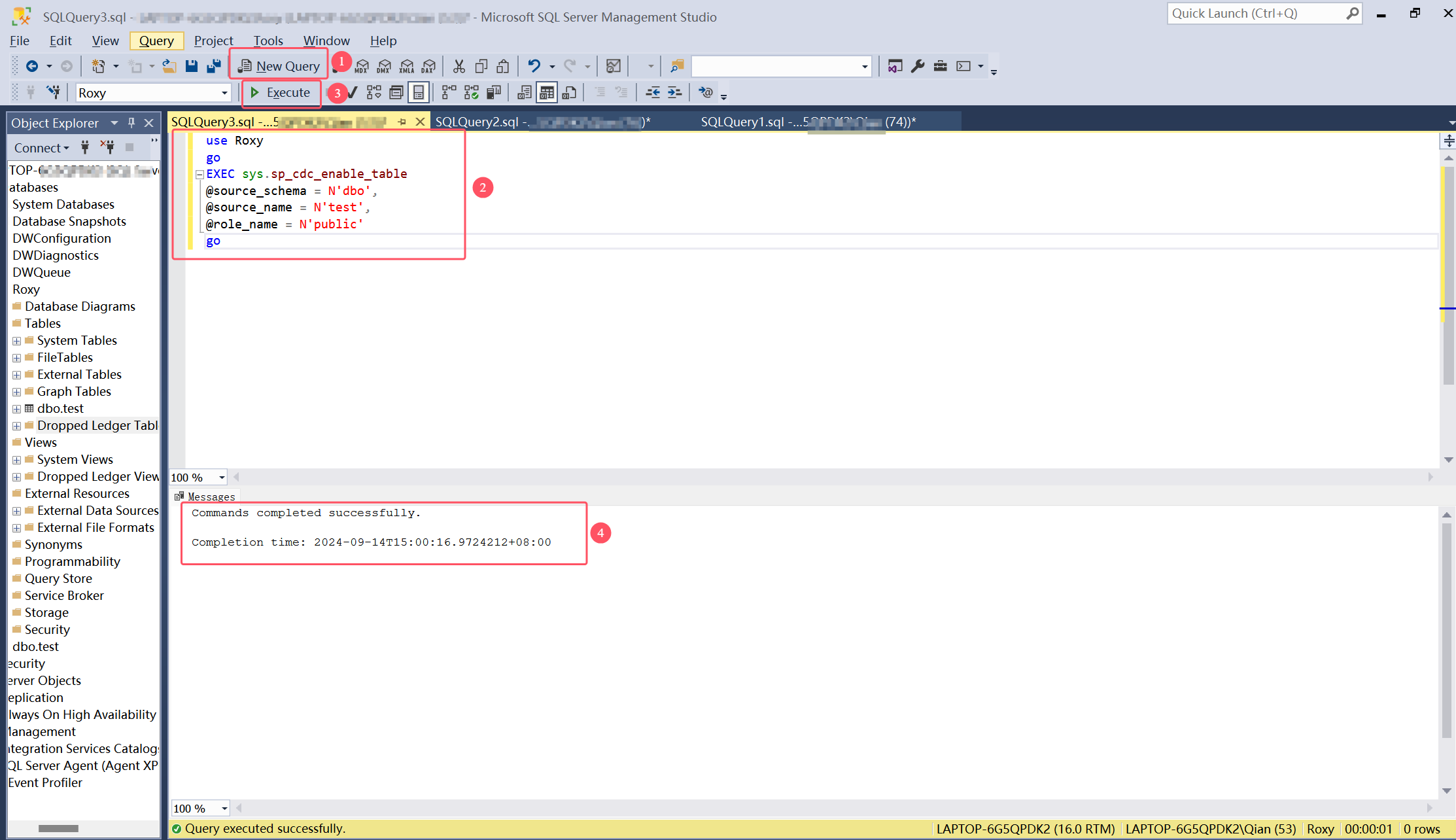This screenshot has width=1456, height=840.
Task: Click the Execute button
Action: [281, 93]
